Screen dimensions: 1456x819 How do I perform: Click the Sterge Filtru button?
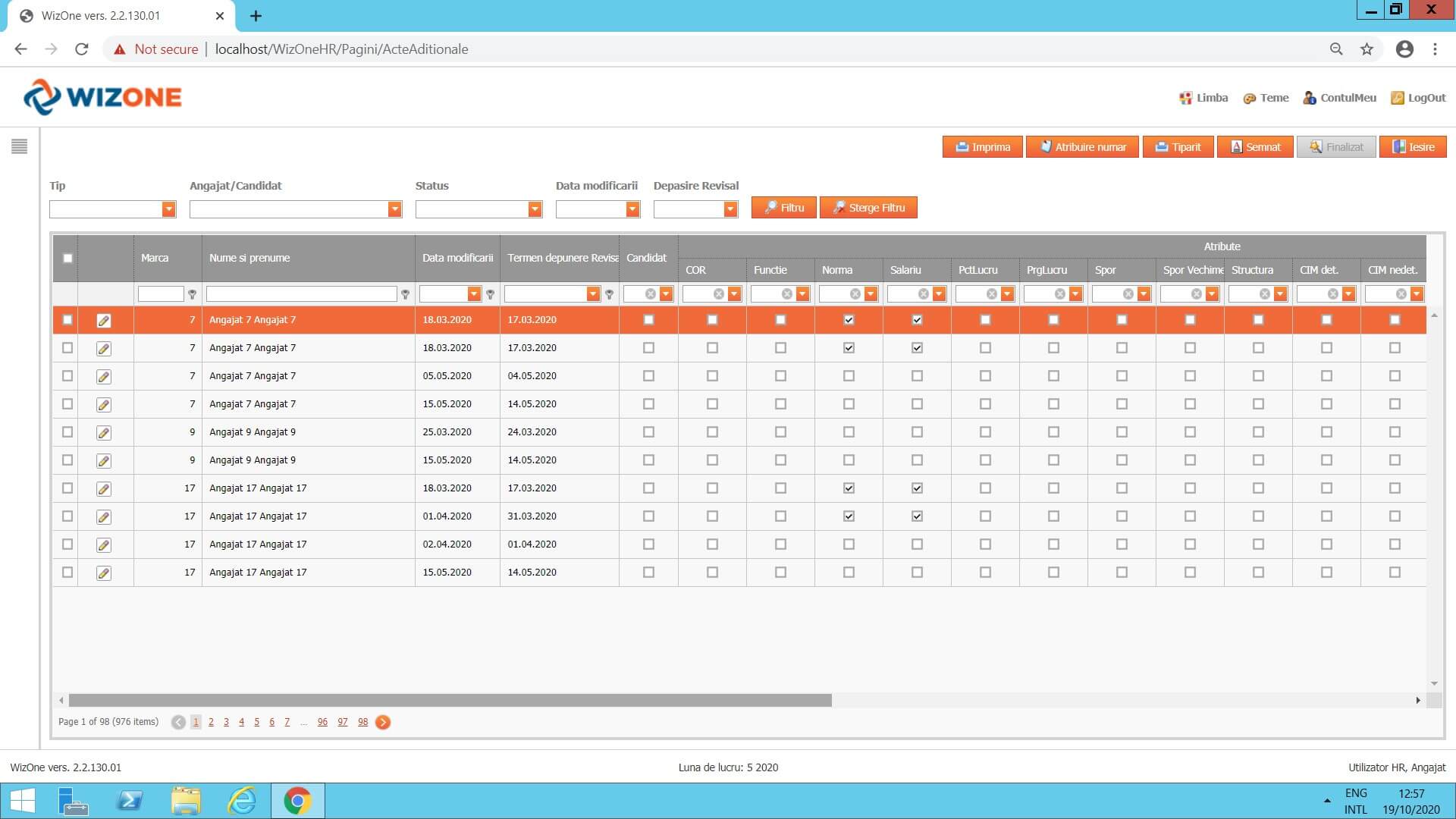tap(868, 208)
